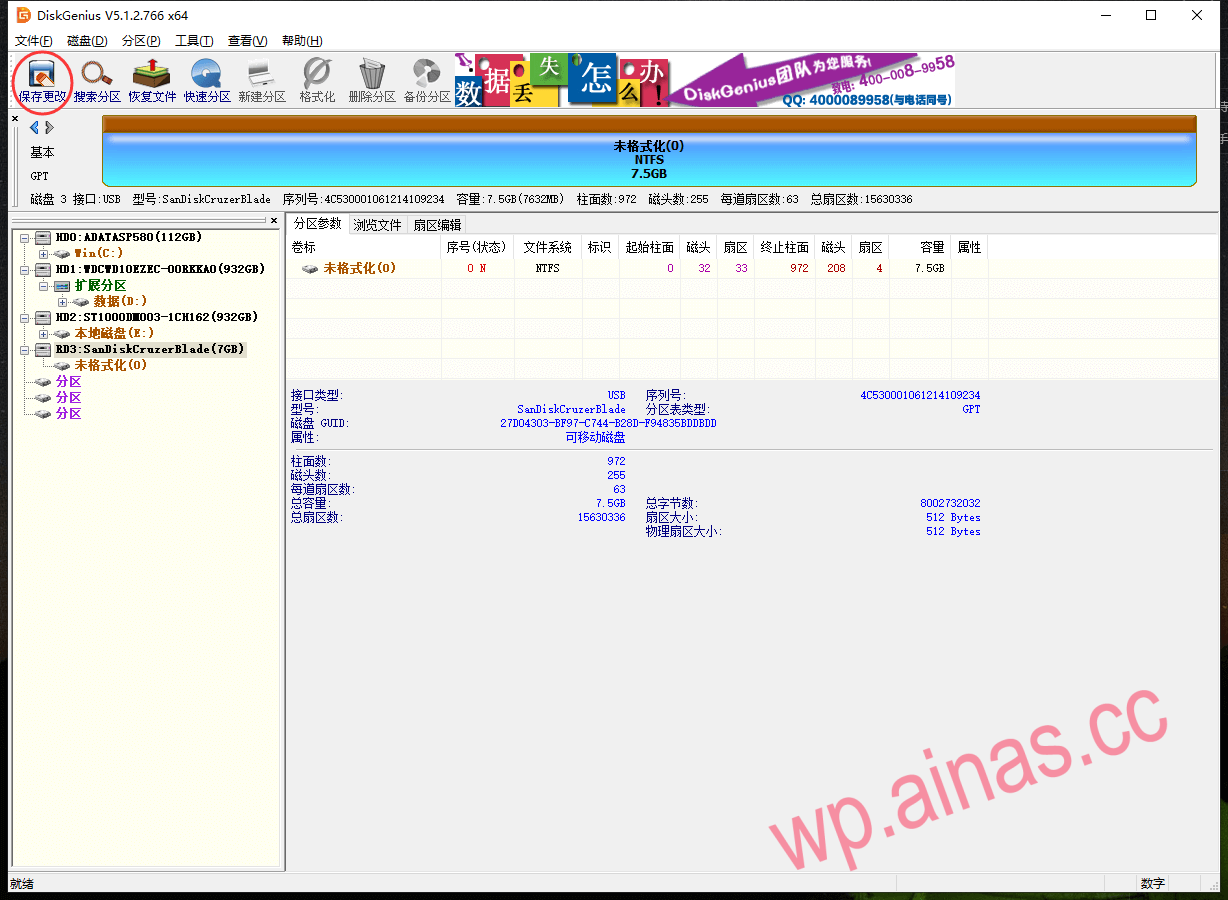Launch the 恢复文件 file recovery tool
1228x900 pixels.
click(x=152, y=81)
